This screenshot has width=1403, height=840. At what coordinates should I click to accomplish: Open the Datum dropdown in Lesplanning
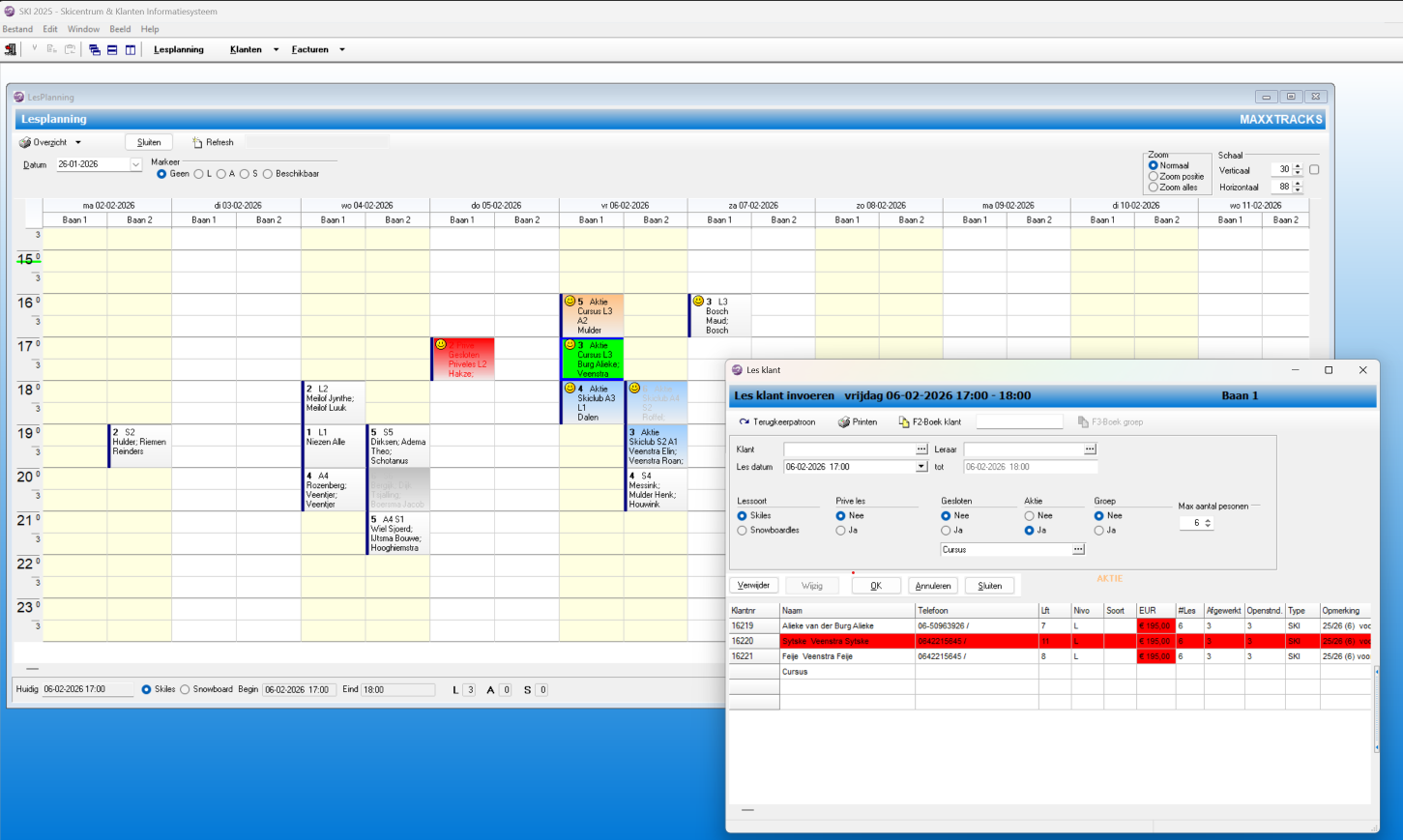tap(135, 165)
